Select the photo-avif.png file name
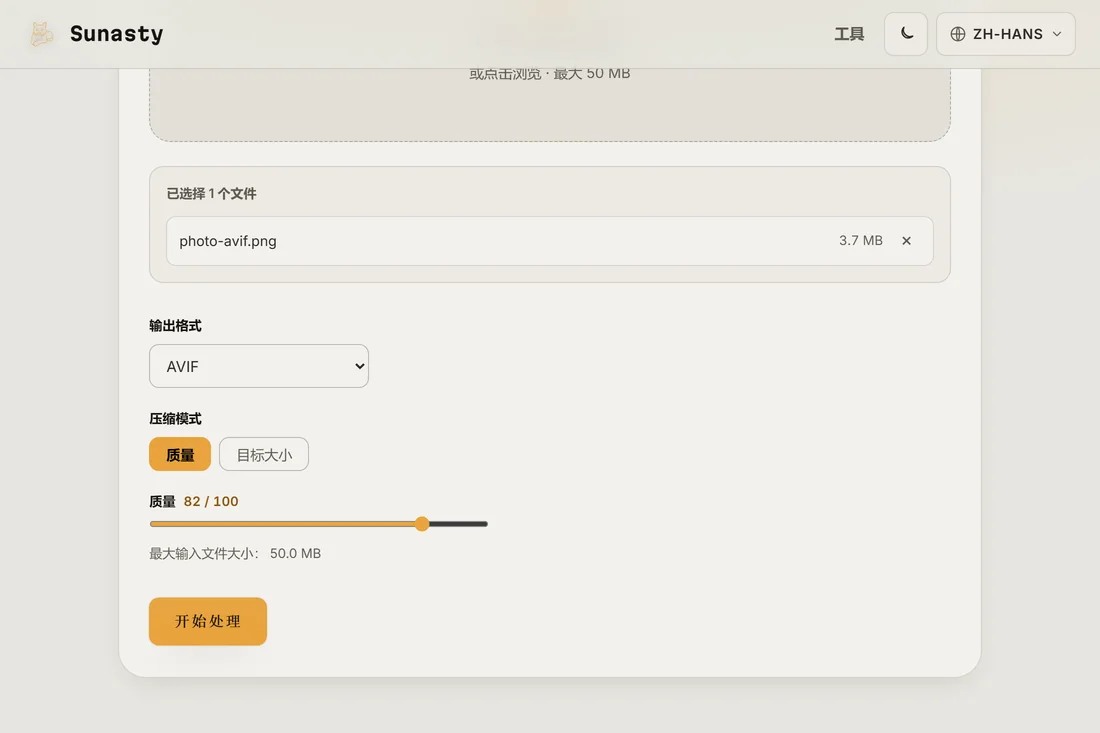This screenshot has width=1100, height=733. [228, 241]
